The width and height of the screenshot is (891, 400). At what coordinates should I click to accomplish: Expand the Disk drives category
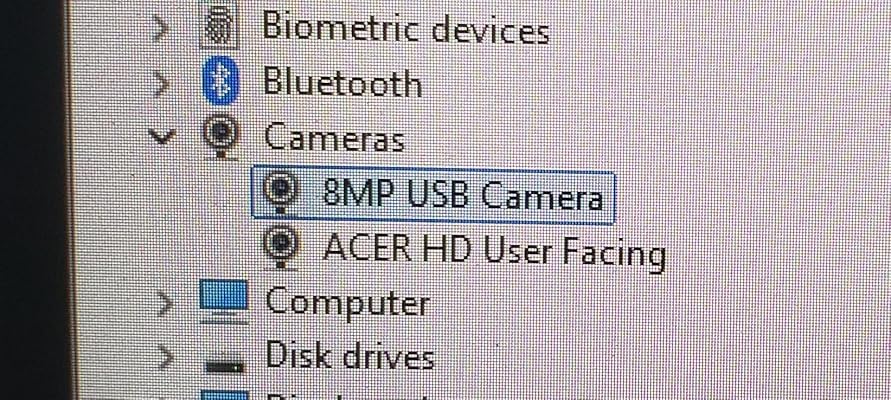[x=165, y=358]
